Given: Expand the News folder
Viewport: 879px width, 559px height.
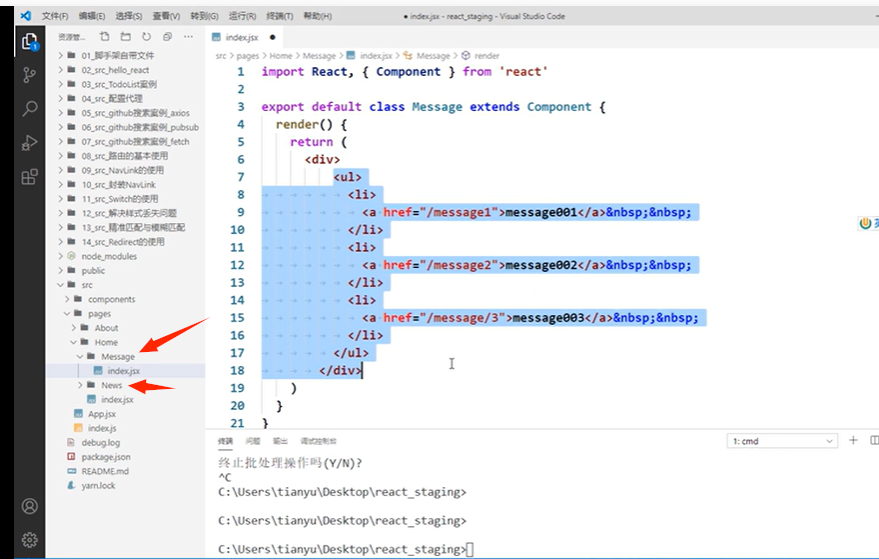Looking at the screenshot, I should tap(126, 385).
